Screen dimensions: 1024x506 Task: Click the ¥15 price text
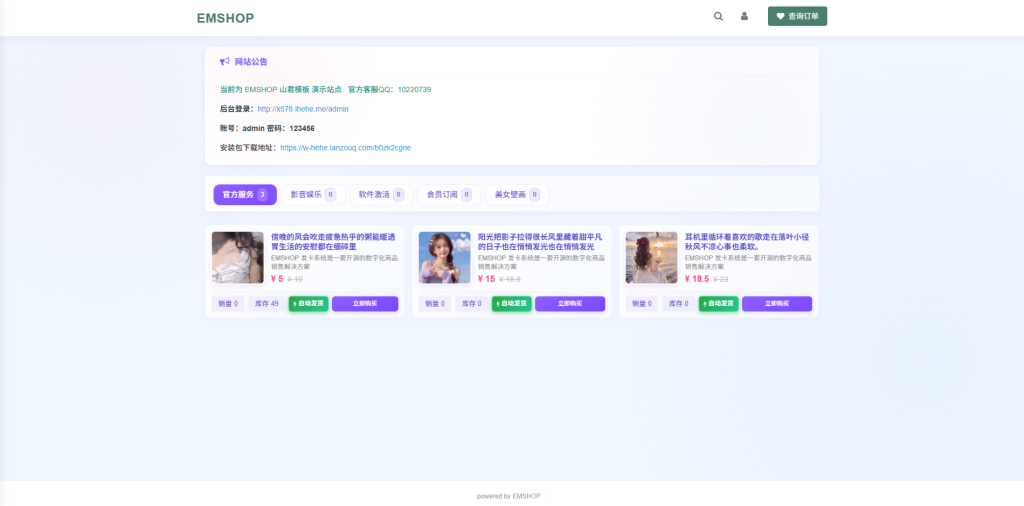click(487, 279)
